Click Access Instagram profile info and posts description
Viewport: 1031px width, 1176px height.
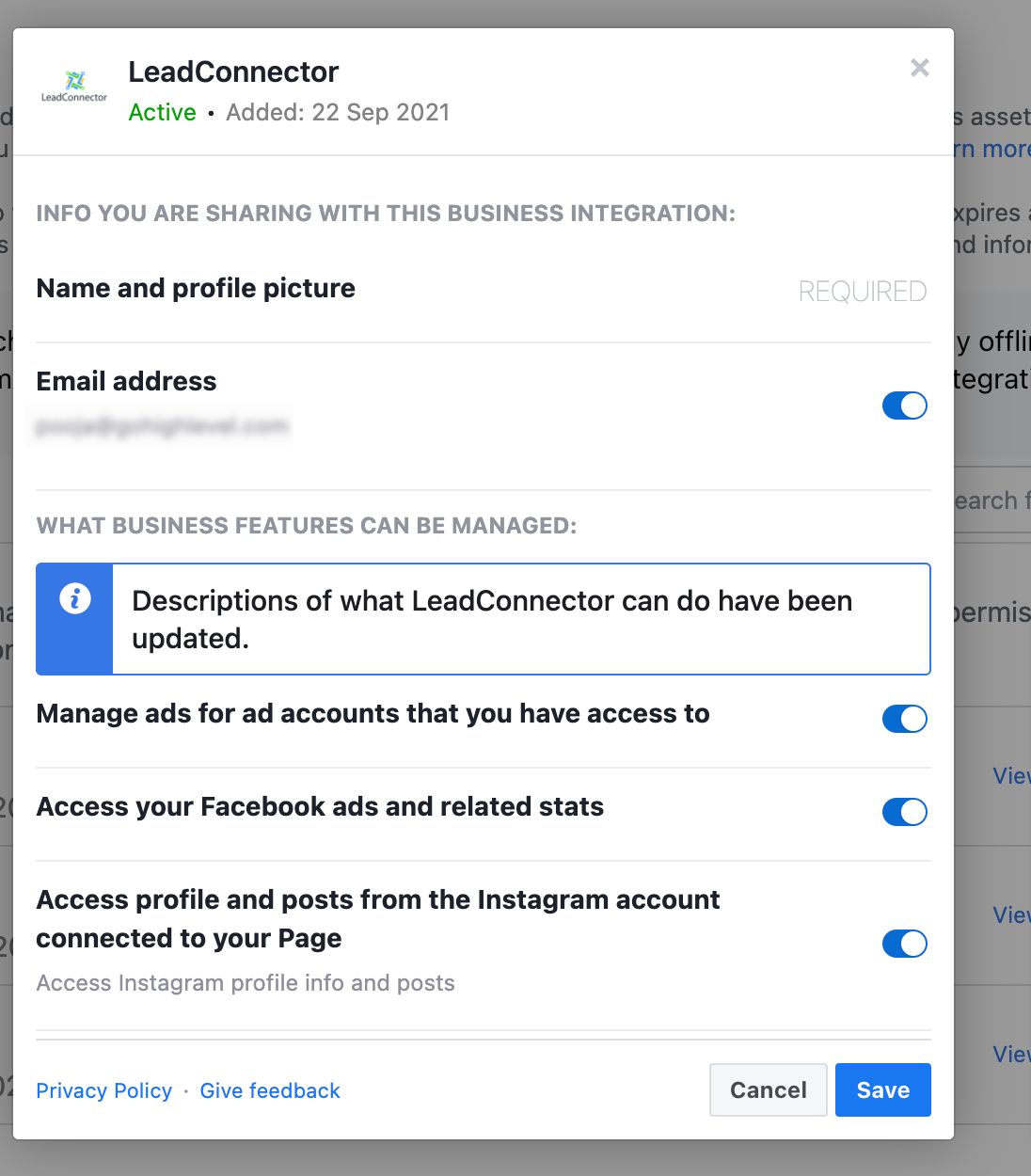(x=246, y=983)
